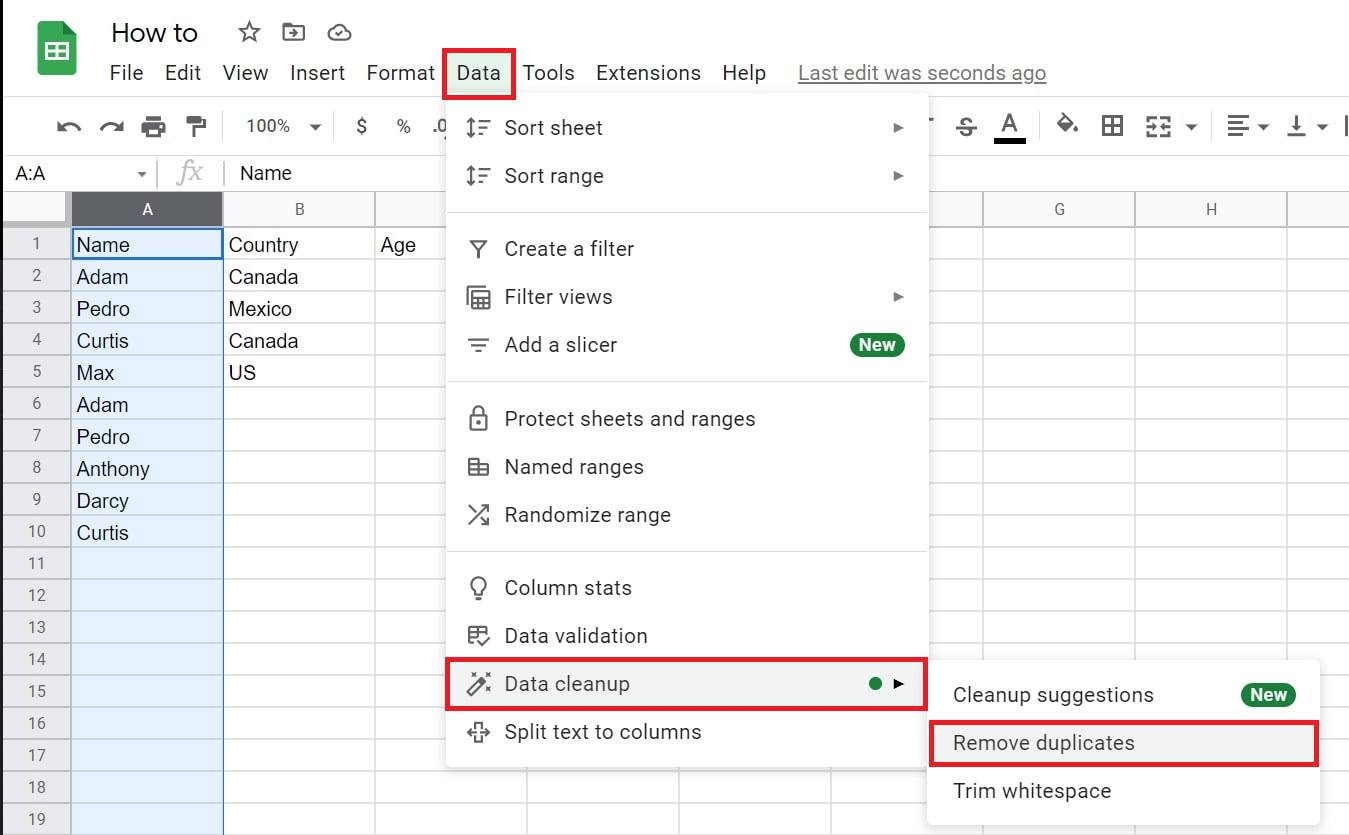
Task: Open the Print icon
Action: click(153, 126)
